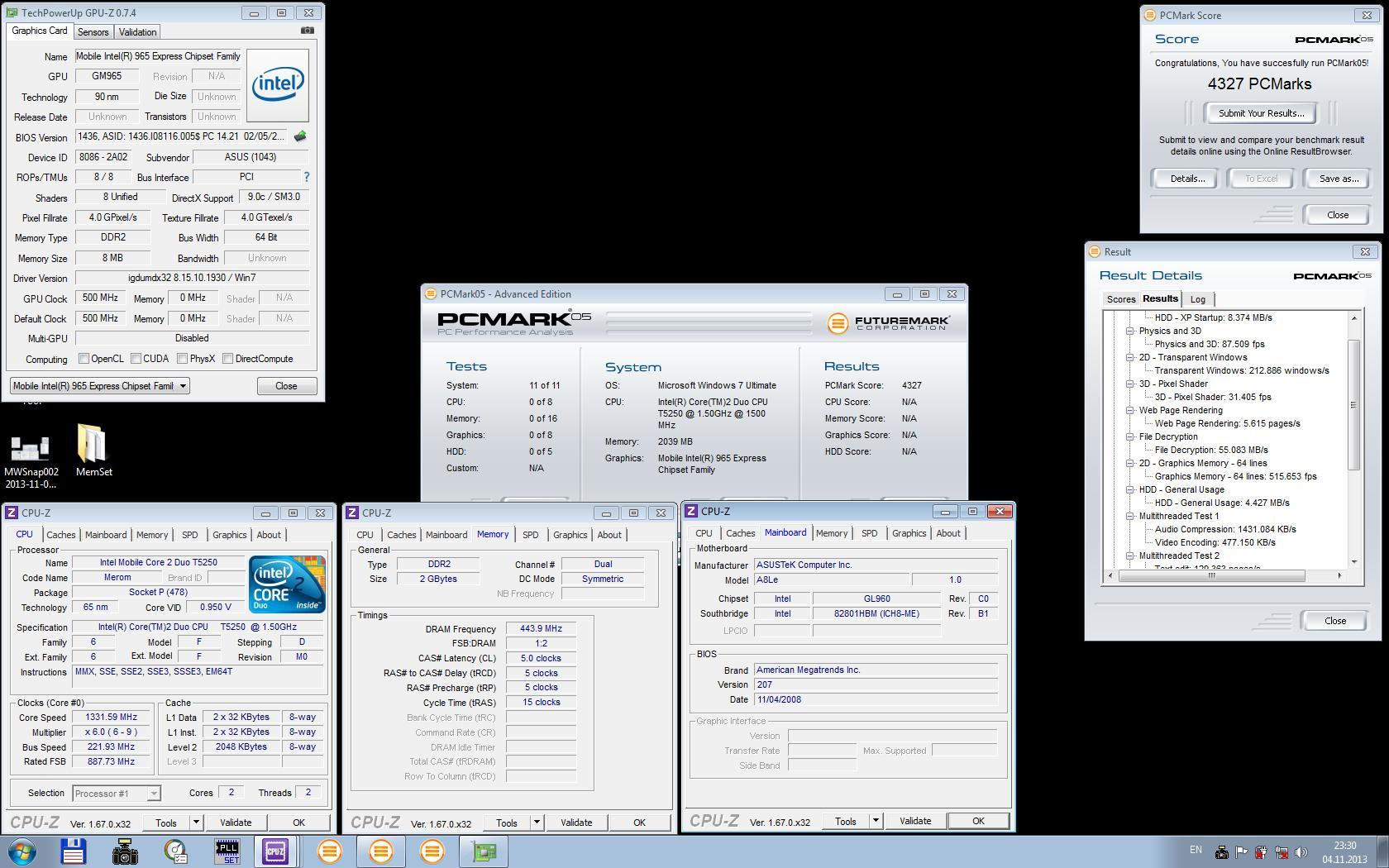Open the Log tab in Result Details
Screen dimensions: 1389x868
tap(1197, 299)
